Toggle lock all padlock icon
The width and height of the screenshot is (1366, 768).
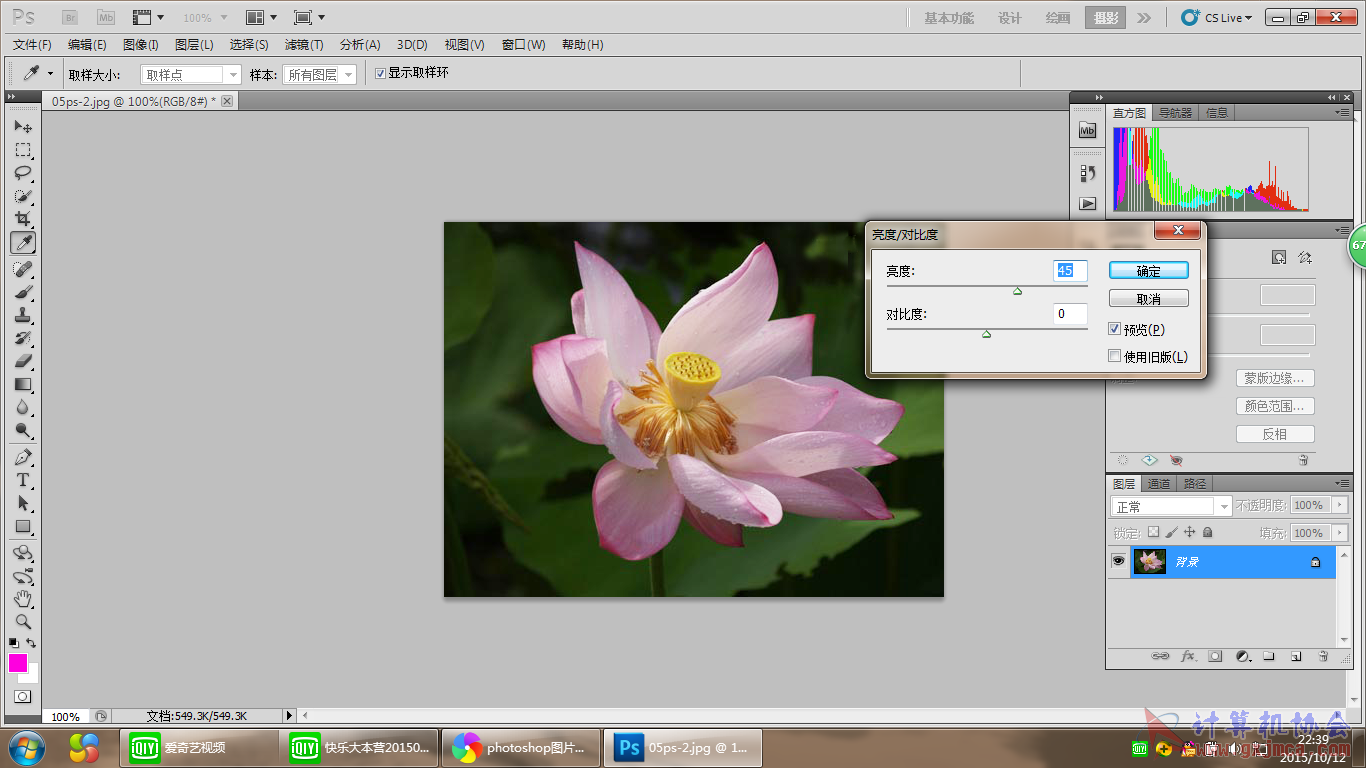[x=1207, y=533]
